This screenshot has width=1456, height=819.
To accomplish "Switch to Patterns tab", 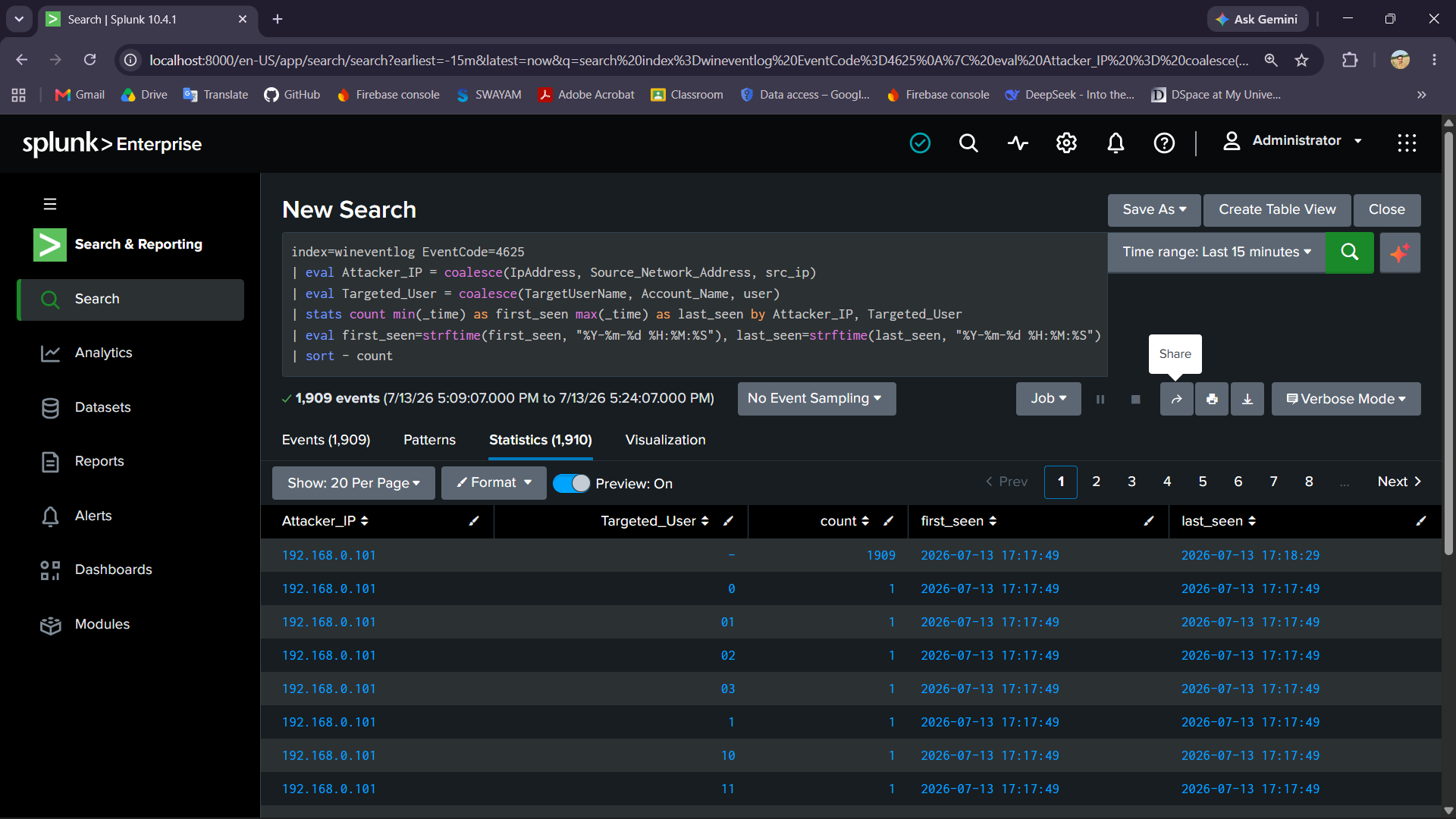I will click(x=429, y=441).
